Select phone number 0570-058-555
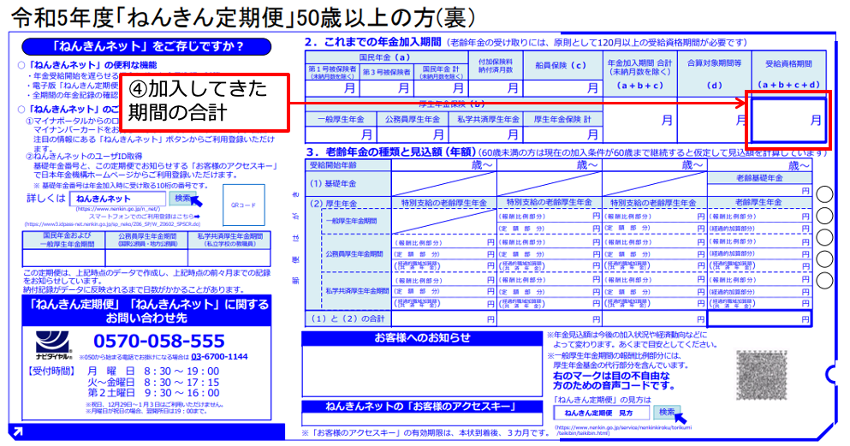 coord(159,341)
